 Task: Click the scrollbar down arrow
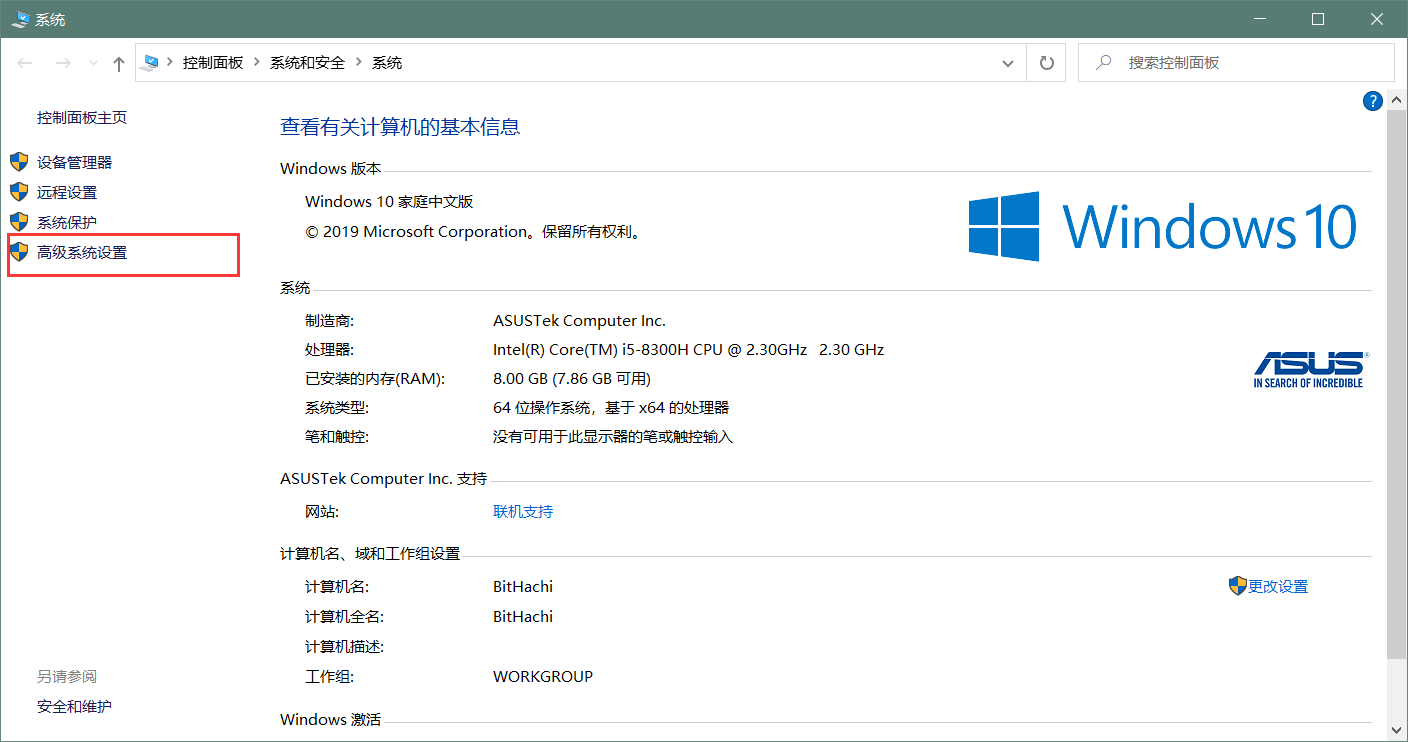[1397, 731]
